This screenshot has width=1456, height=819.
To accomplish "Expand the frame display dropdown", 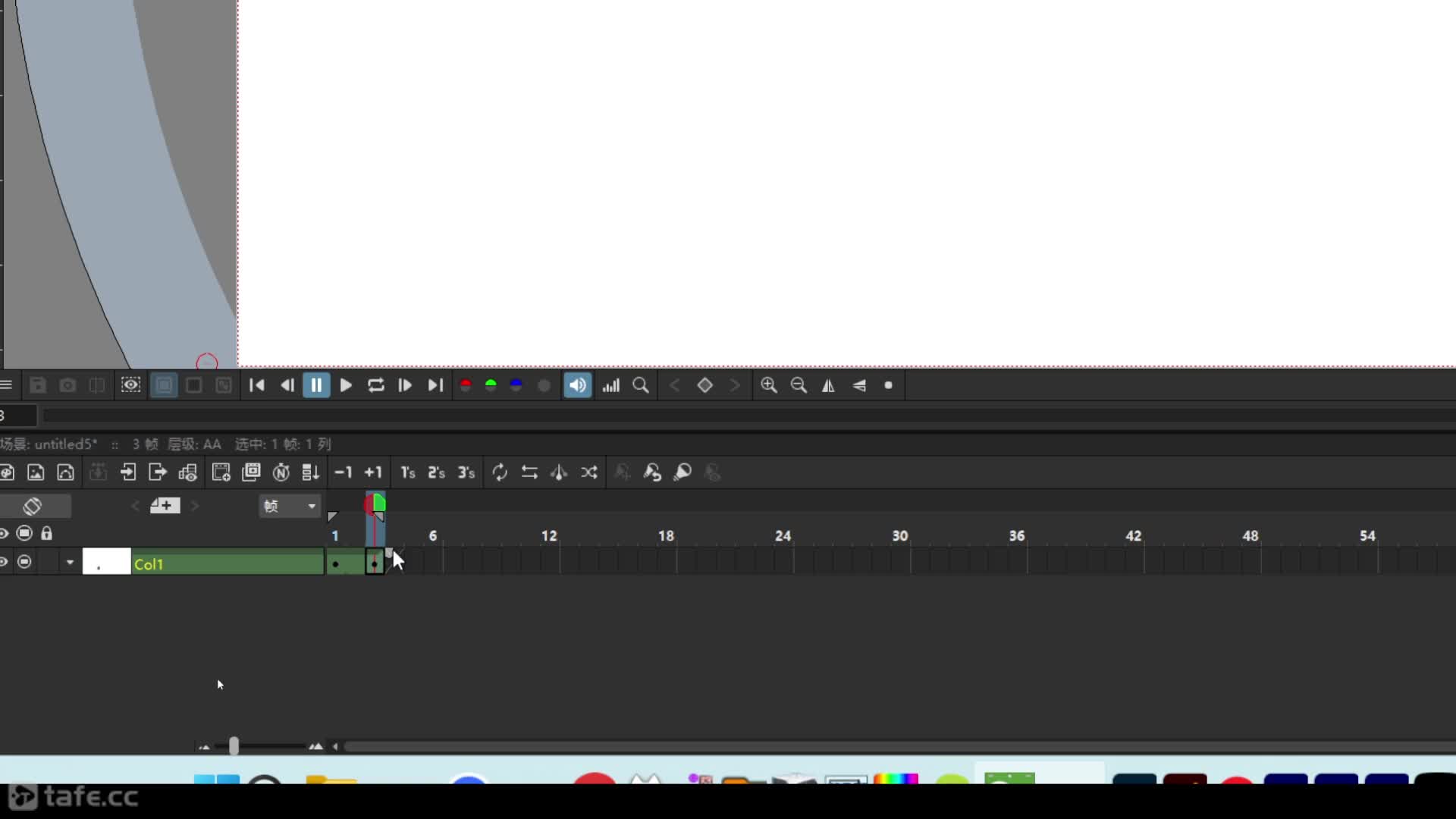I will point(288,506).
